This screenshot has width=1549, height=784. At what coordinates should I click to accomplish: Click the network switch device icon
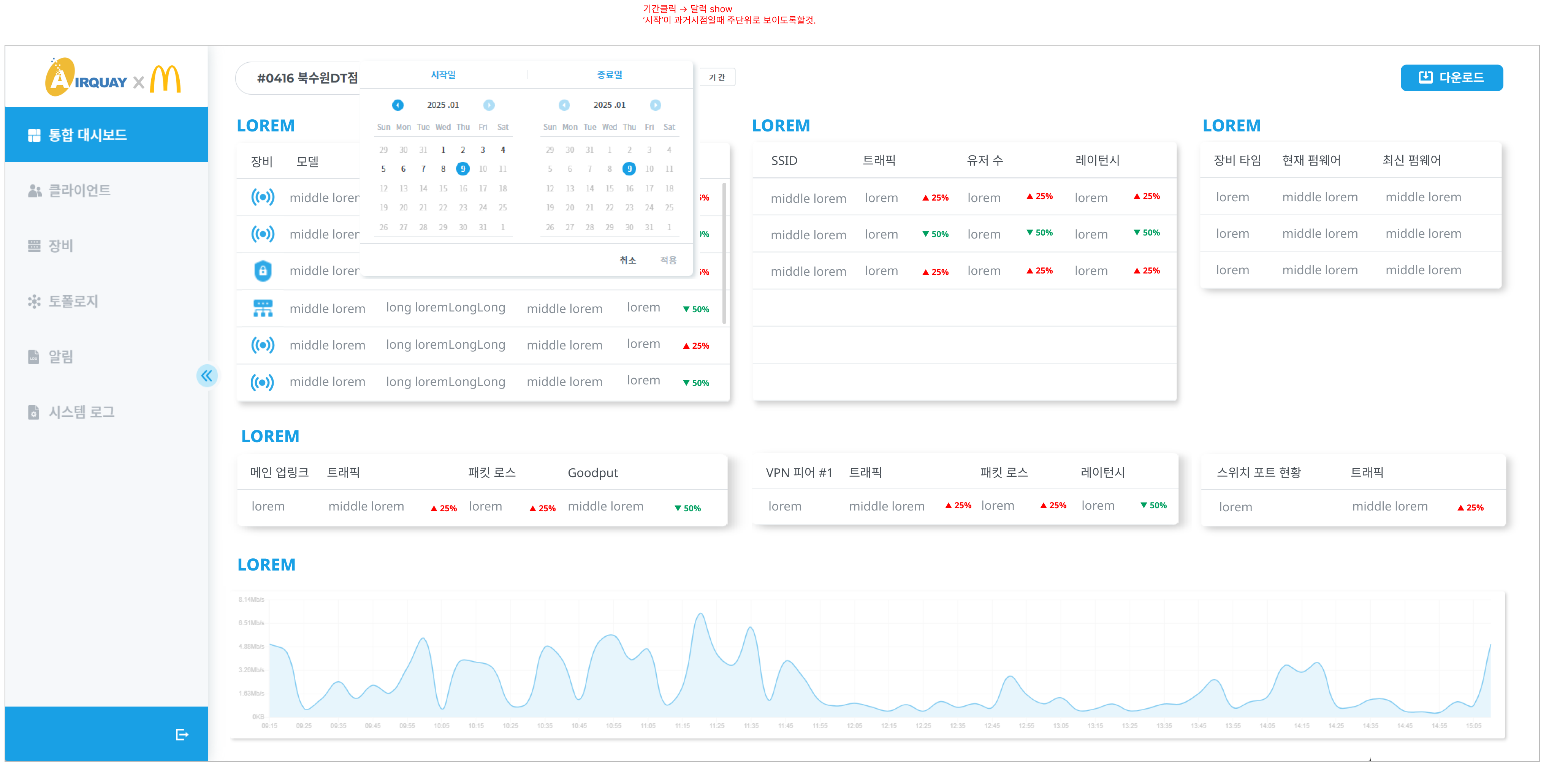263,308
